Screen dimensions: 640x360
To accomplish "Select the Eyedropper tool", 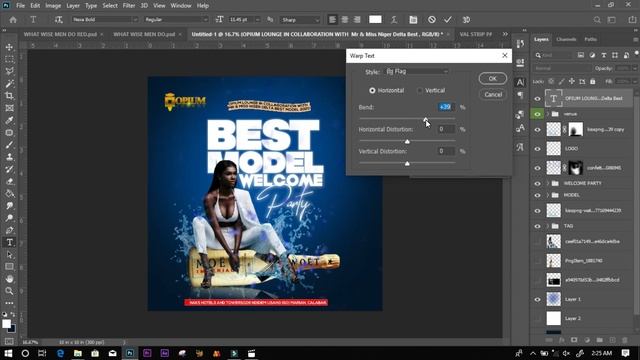I will tap(9, 120).
